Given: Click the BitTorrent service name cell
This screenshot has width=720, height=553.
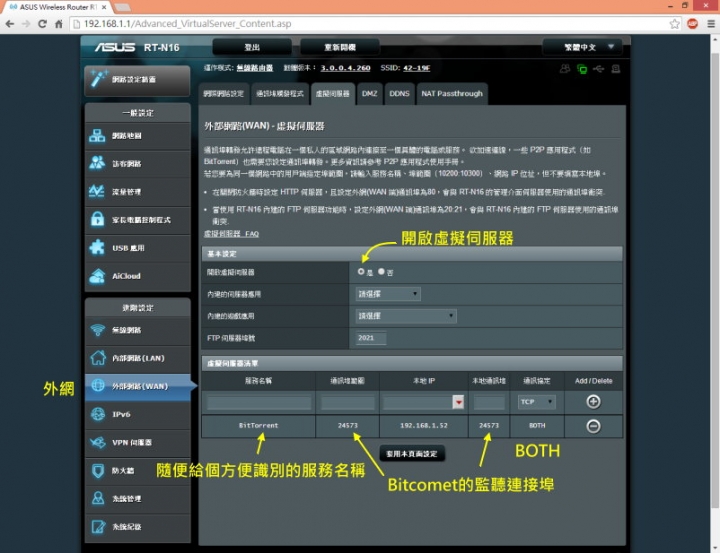Looking at the screenshot, I should 259,426.
